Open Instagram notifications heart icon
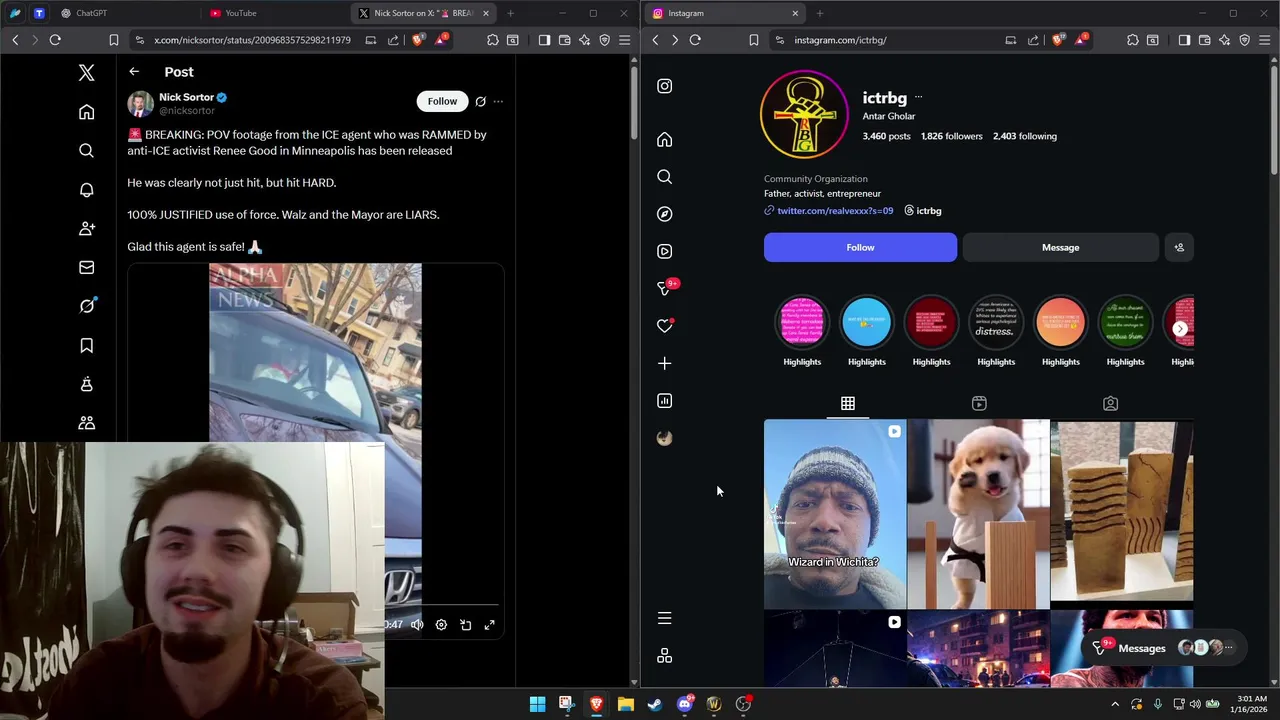 tap(665, 326)
